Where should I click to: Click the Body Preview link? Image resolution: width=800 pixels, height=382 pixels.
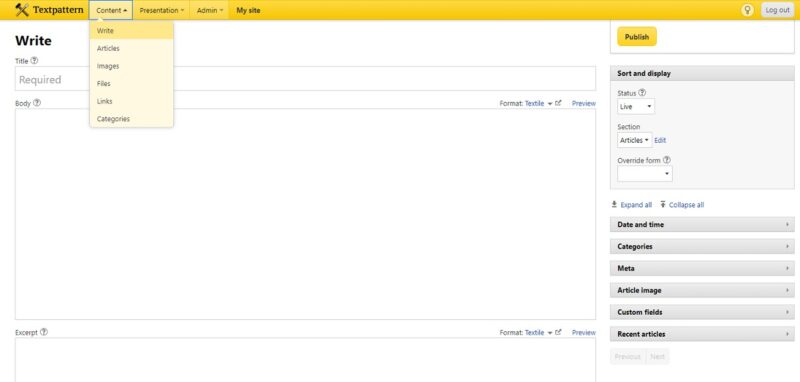click(584, 103)
